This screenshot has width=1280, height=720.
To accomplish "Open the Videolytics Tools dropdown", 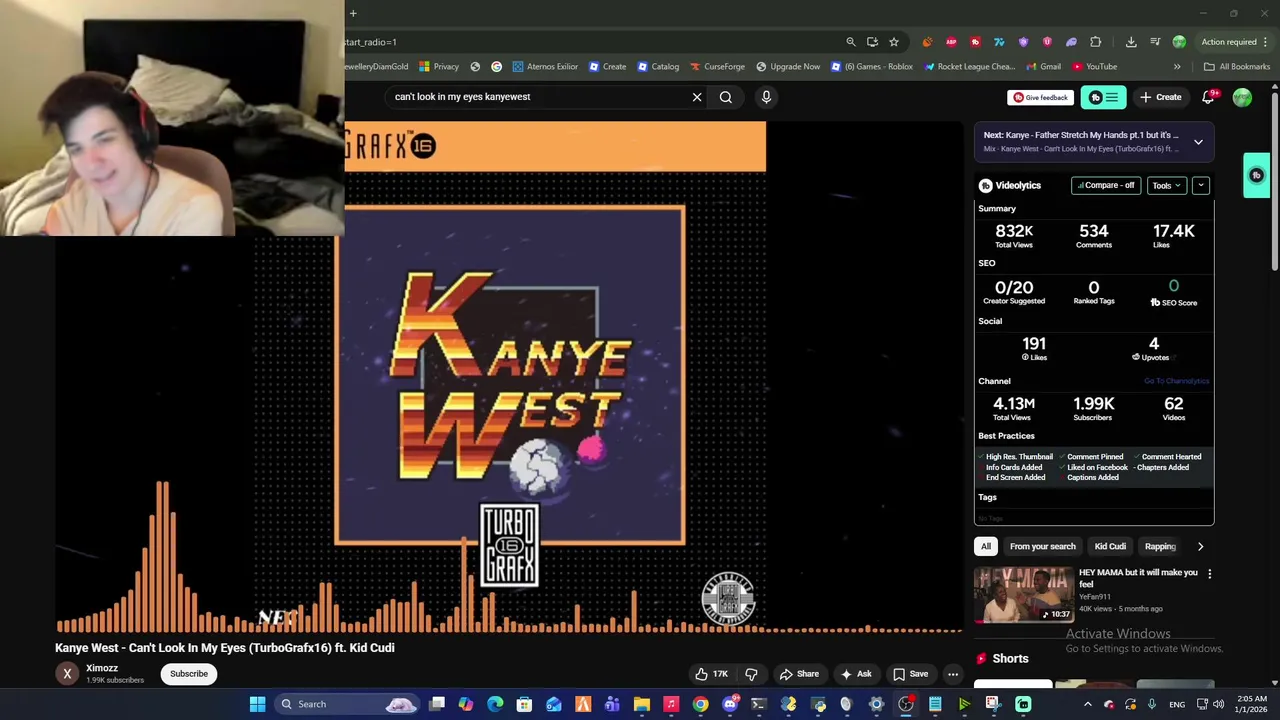I will pos(1166,185).
